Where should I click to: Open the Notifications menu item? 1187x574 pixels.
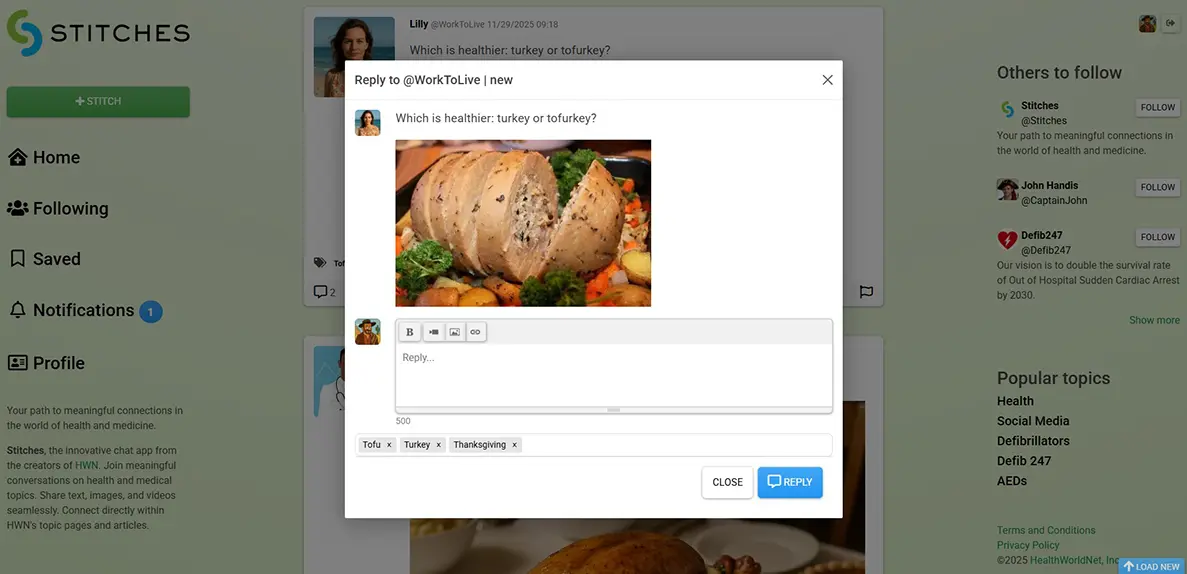click(x=83, y=311)
